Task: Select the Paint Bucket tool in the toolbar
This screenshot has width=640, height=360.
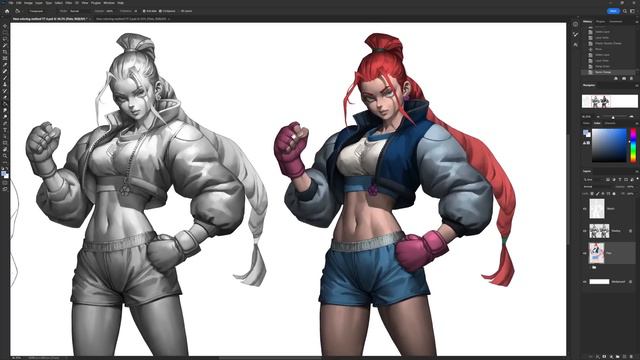Action: pos(5,104)
